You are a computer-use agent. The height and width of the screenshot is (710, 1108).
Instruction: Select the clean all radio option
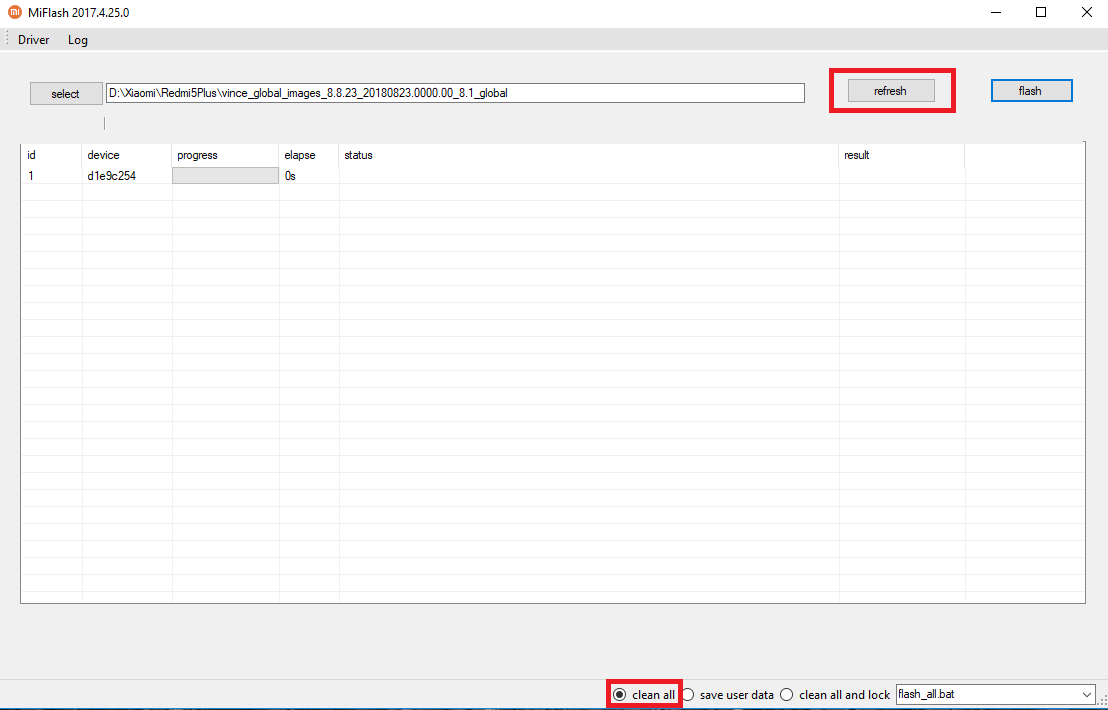(643, 695)
